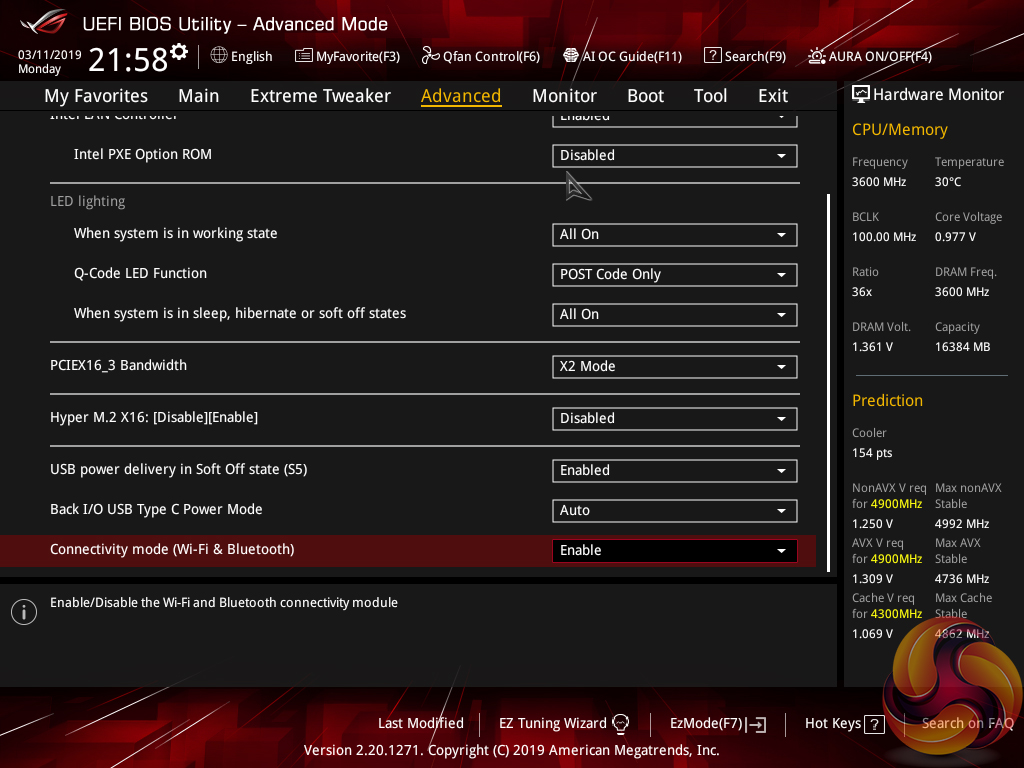Select Q-Code LED Function label
The image size is (1024, 768).
click(140, 274)
